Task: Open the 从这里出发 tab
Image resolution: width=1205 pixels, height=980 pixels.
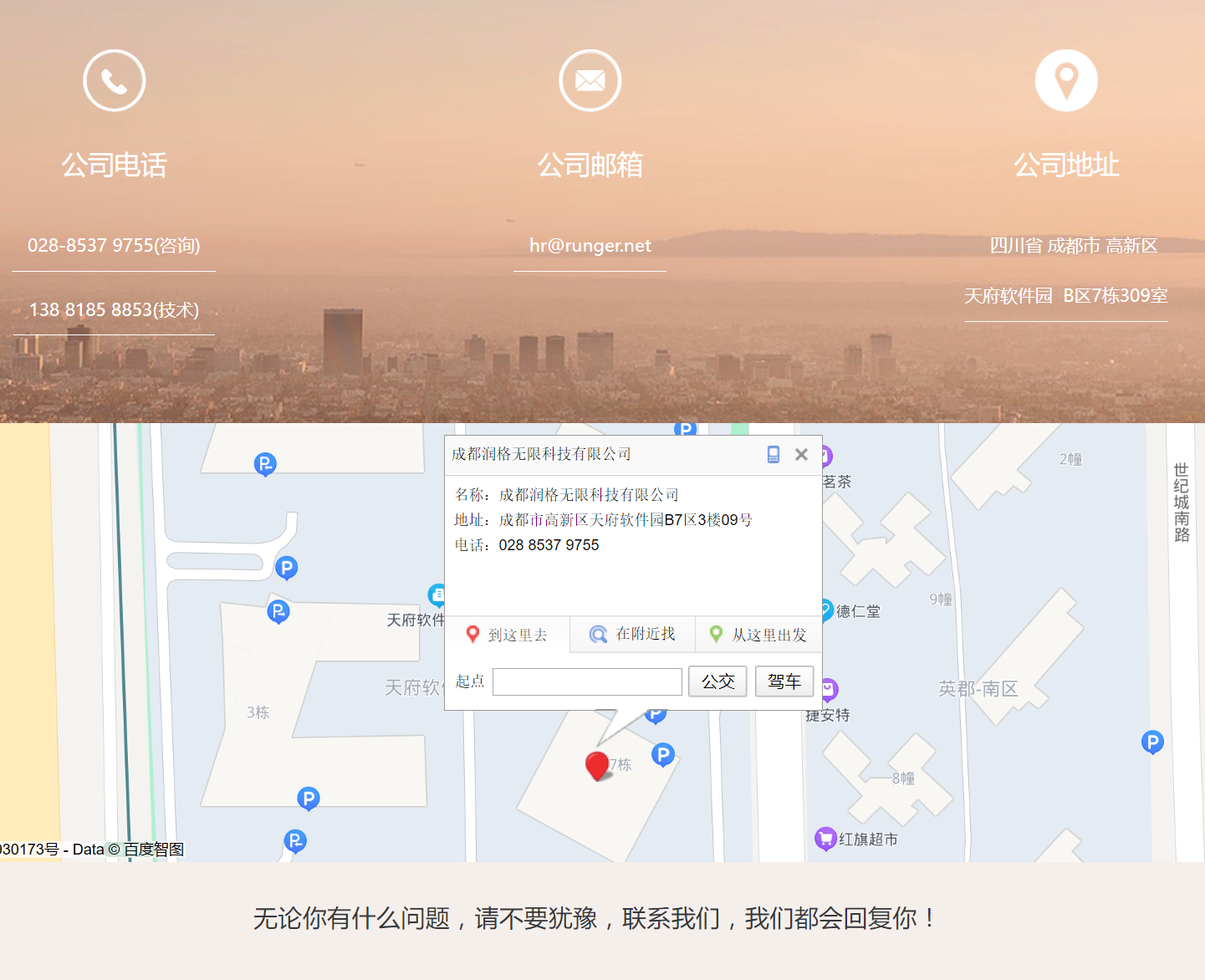Action: click(x=758, y=635)
